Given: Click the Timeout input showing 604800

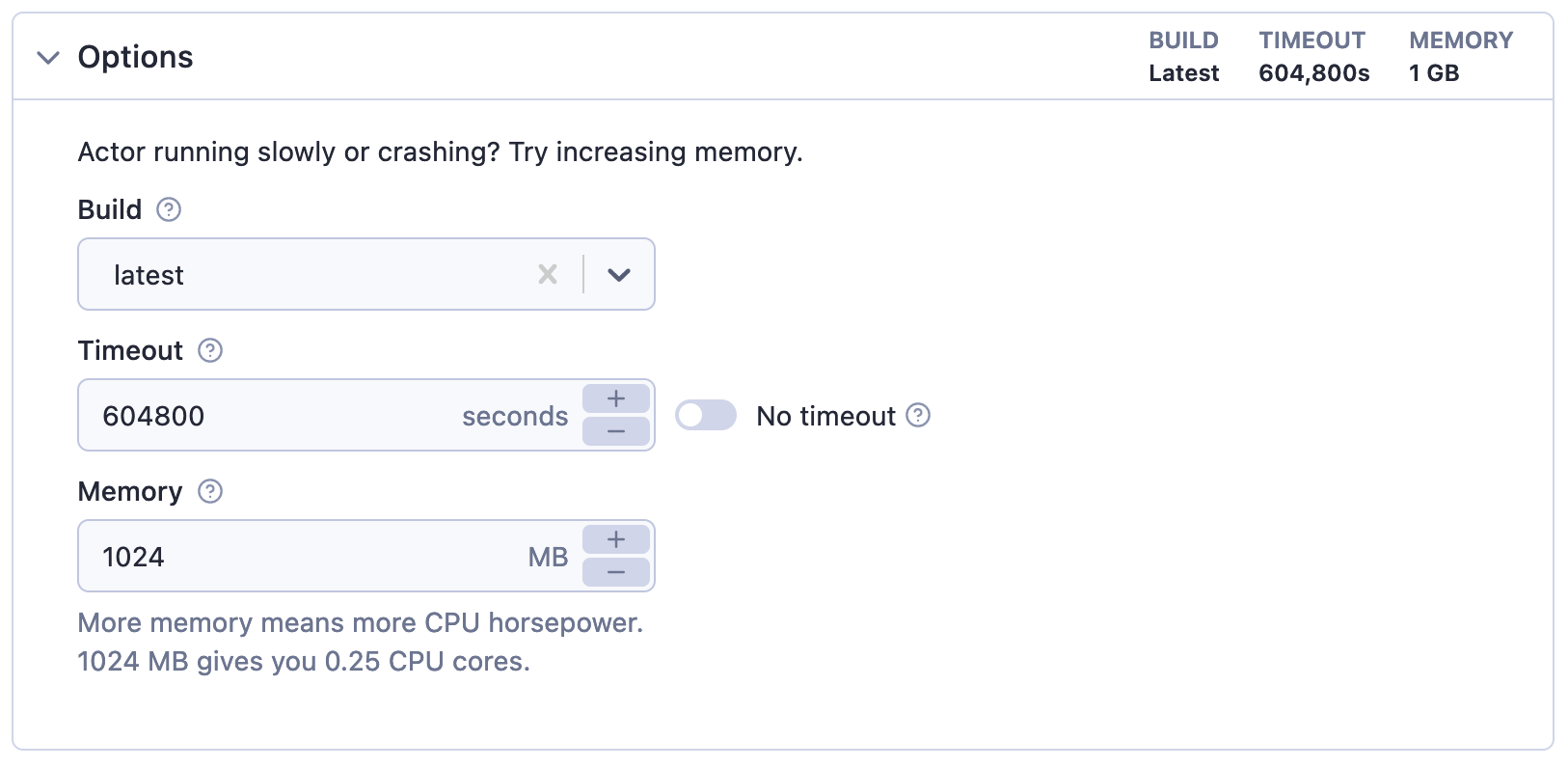Looking at the screenshot, I should pyautogui.click(x=270, y=416).
